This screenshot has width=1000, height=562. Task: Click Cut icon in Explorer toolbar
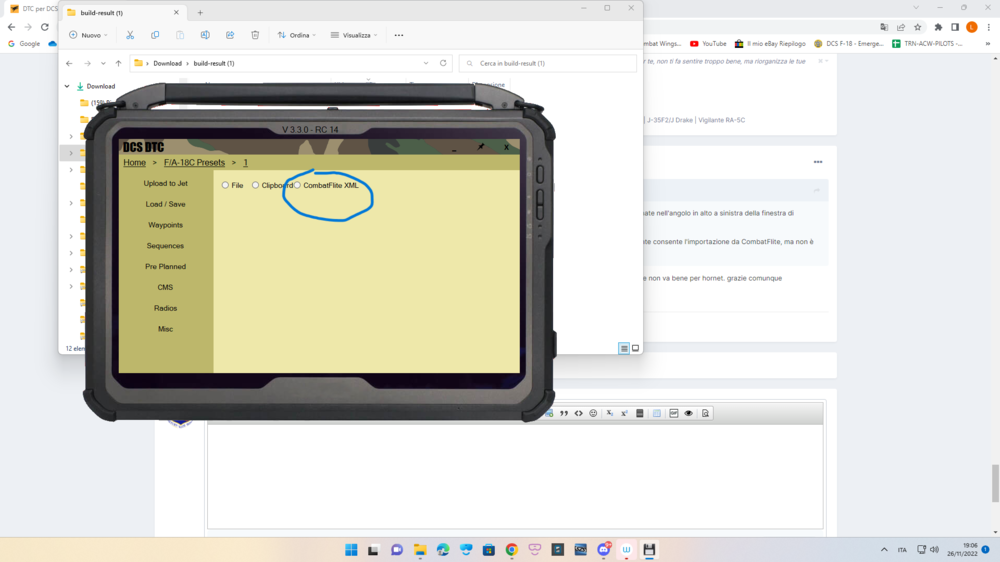[x=130, y=35]
